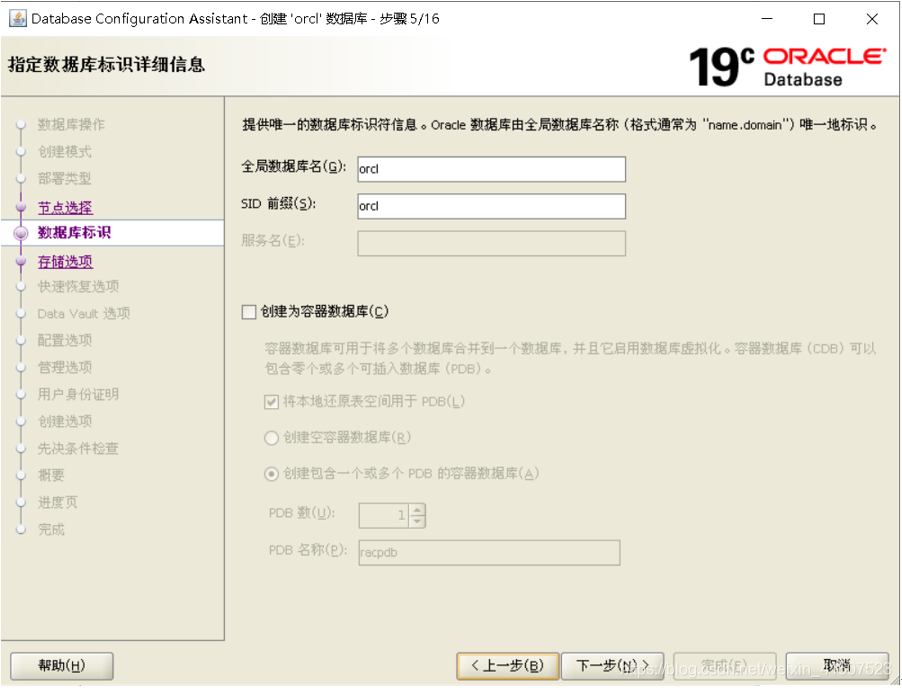Go back with 上一步(B) button
This screenshot has width=902, height=688.
[507, 666]
